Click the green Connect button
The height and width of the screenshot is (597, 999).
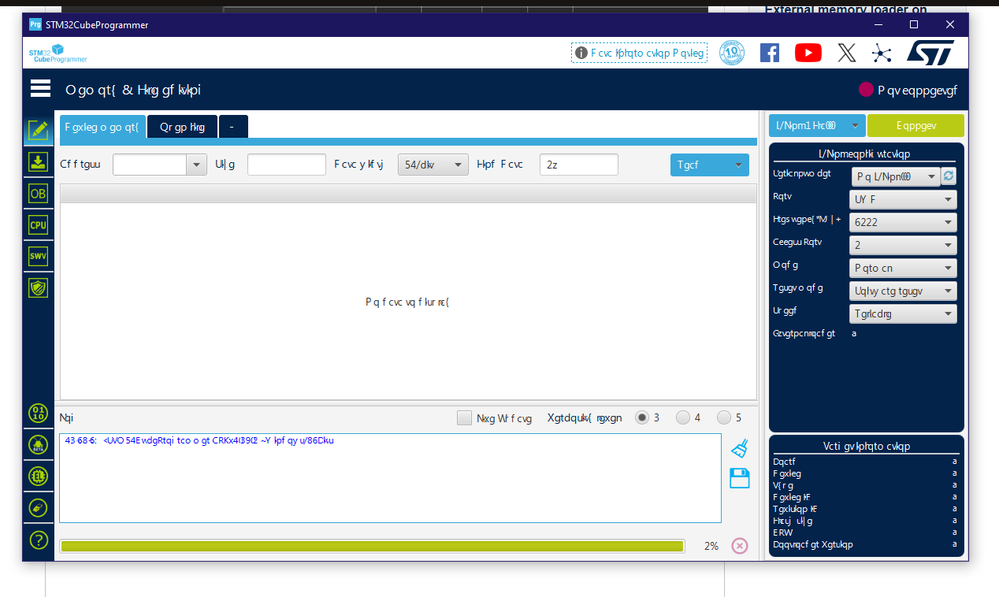click(915, 125)
